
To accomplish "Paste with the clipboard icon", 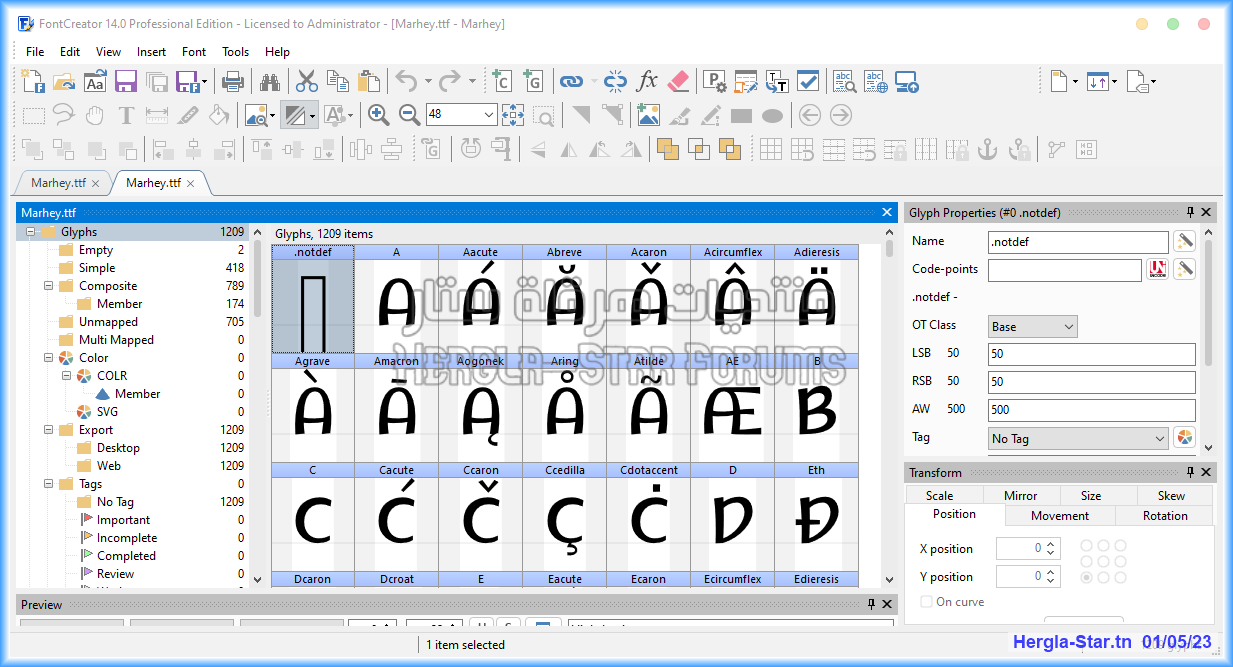I will tap(369, 82).
